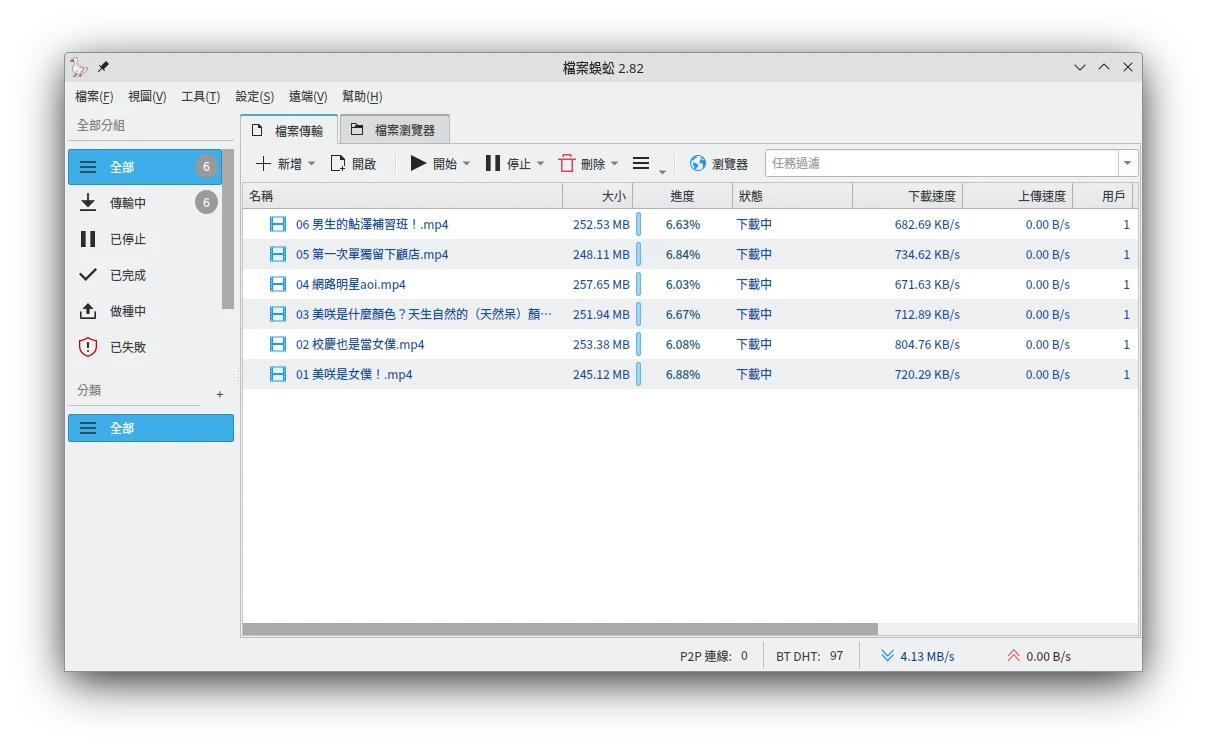Open the hamburger more-options toolbar menu
The image size is (1207, 748).
[x=642, y=163]
